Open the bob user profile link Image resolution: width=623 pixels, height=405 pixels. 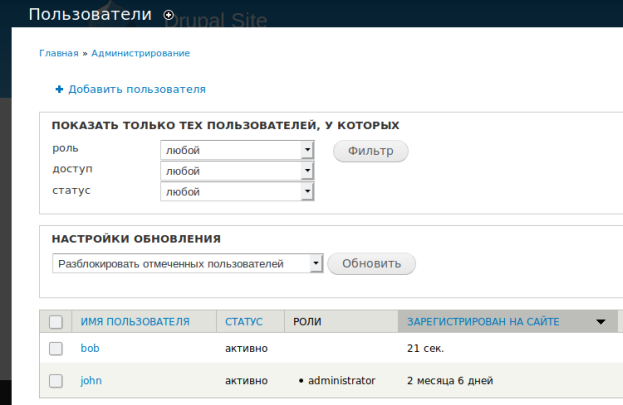pyautogui.click(x=90, y=348)
